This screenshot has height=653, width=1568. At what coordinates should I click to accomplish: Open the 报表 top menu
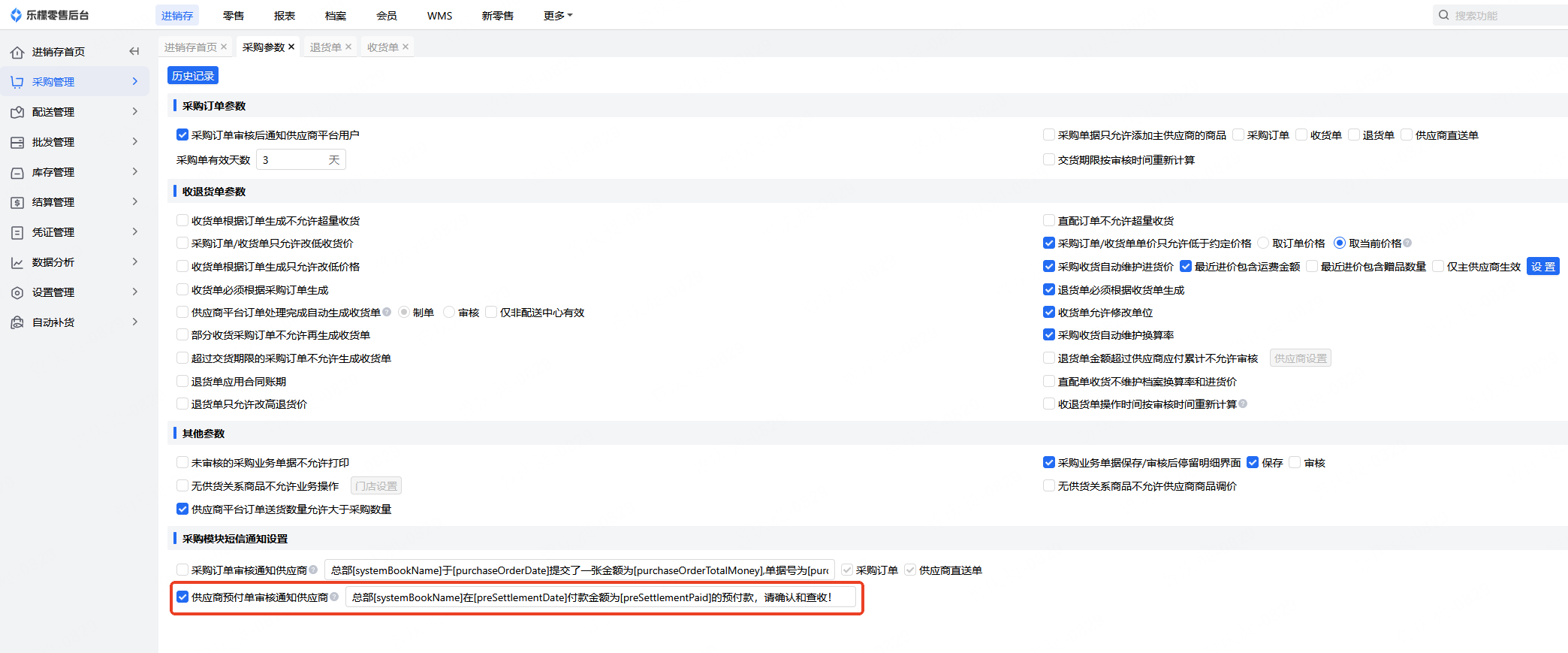[285, 15]
